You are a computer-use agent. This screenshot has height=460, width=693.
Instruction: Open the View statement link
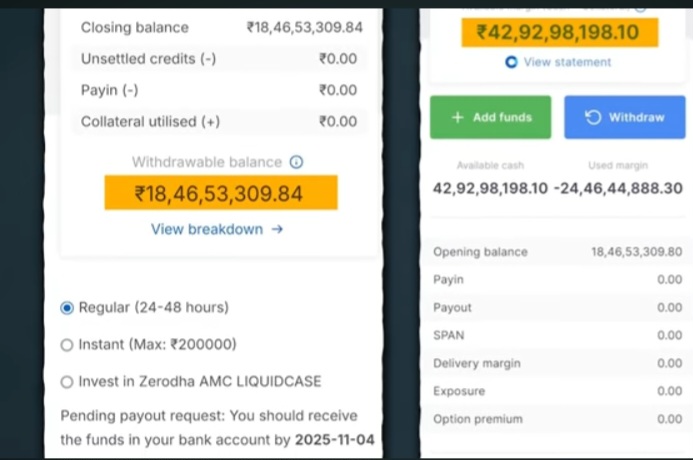click(567, 62)
